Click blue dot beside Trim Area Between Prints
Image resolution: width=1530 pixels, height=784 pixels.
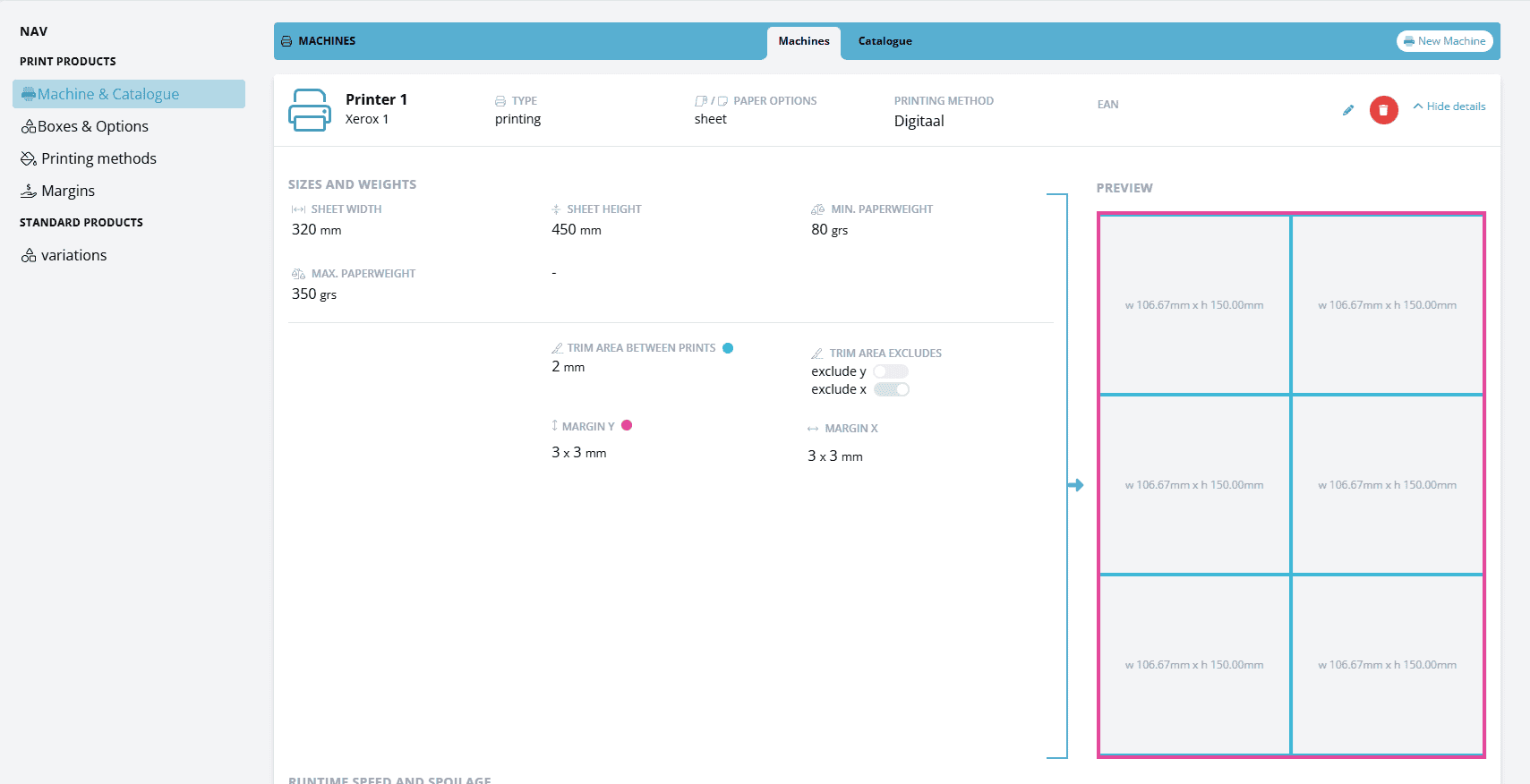click(728, 348)
